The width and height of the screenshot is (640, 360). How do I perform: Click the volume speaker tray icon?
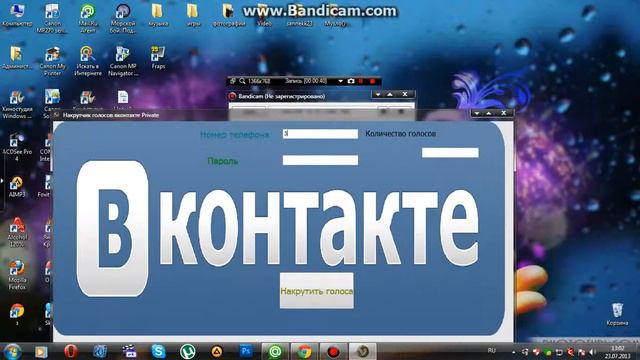592,352
